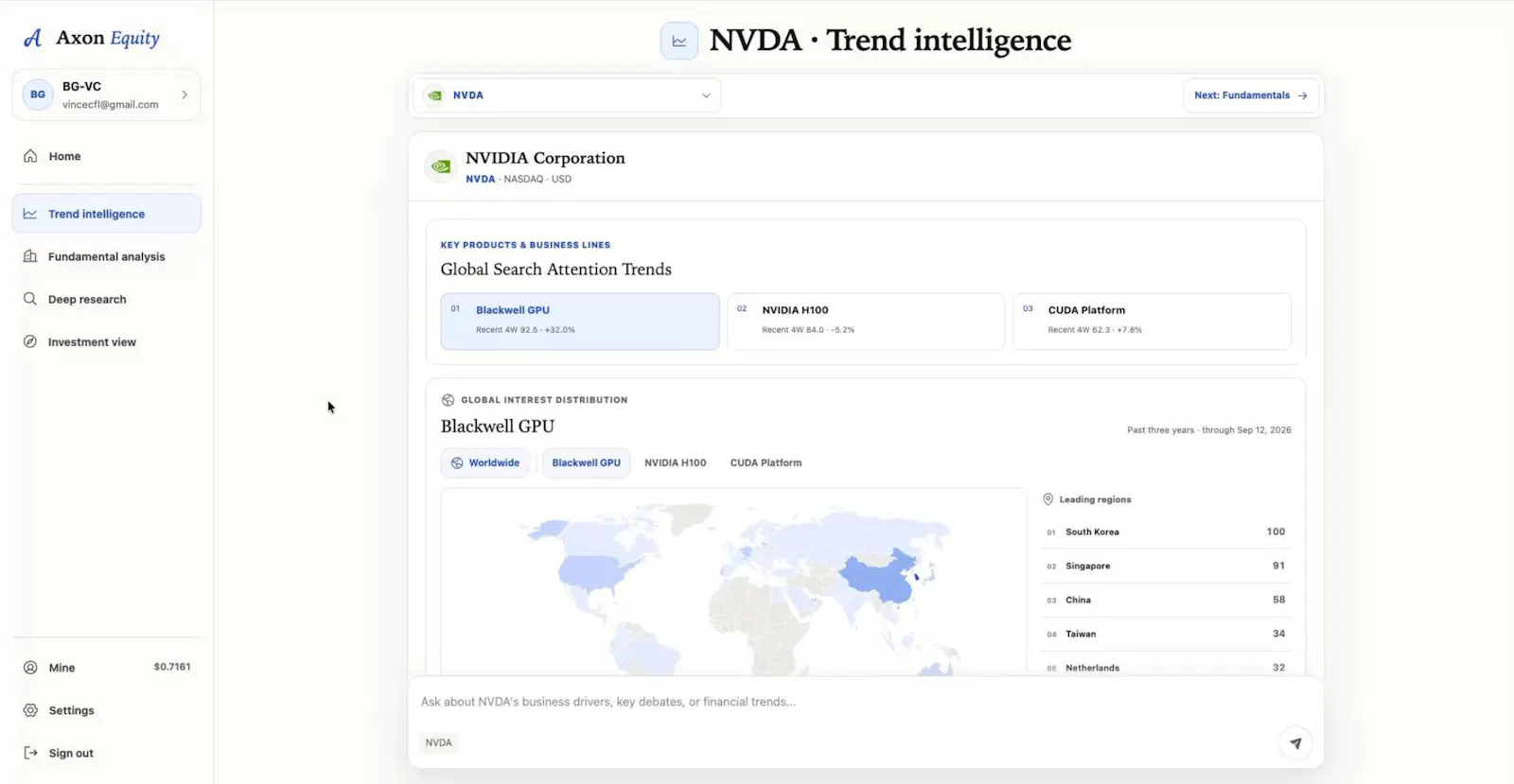Click the Fundamental analysis building icon
Image resolution: width=1514 pixels, height=784 pixels.
click(30, 256)
